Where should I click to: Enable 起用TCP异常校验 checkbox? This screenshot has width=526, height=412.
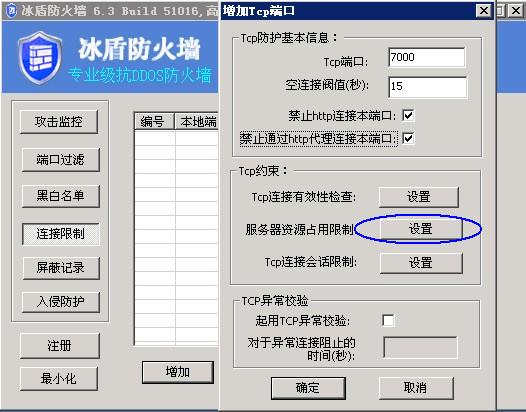pos(388,320)
